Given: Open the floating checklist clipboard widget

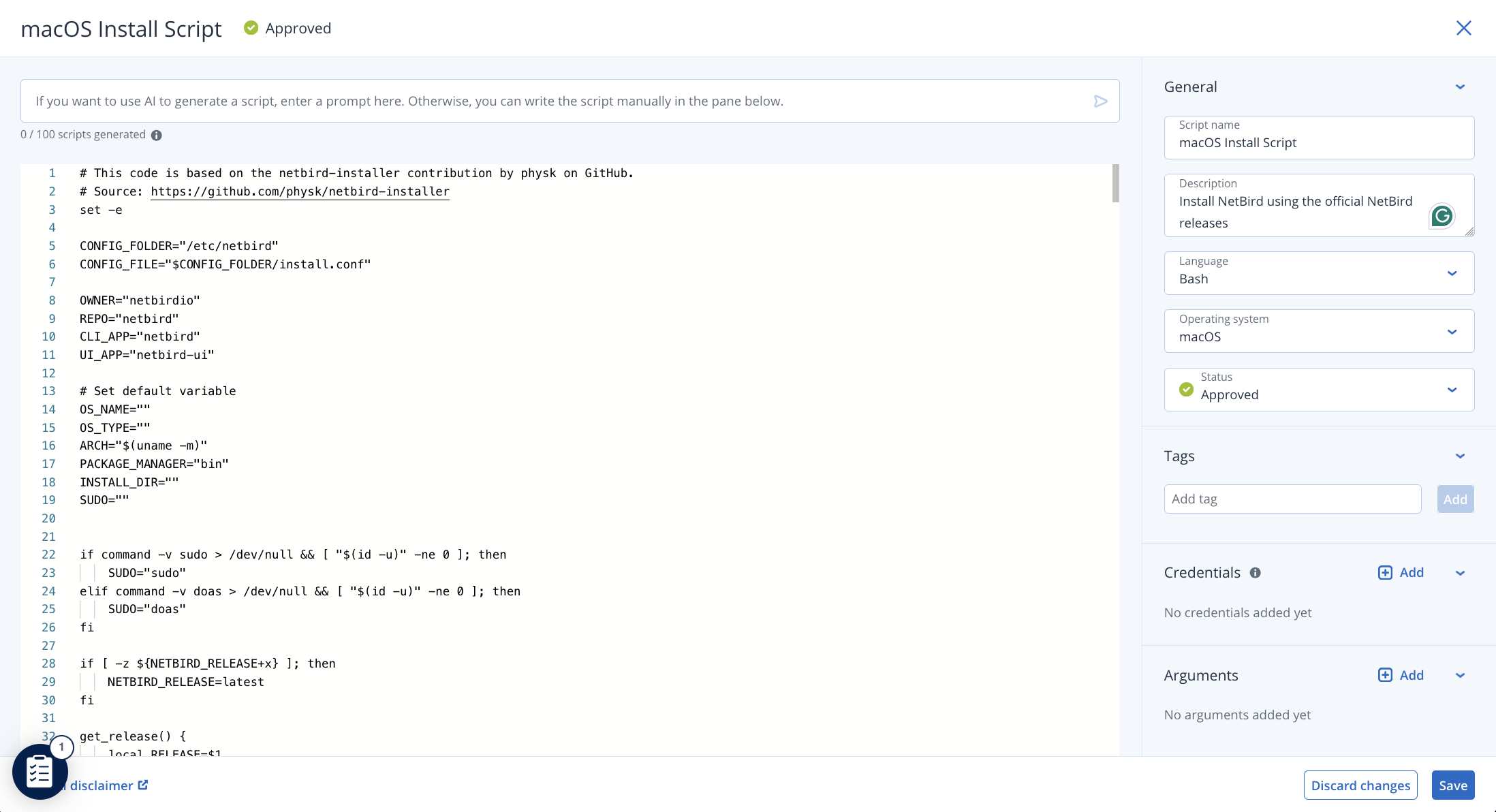Looking at the screenshot, I should pos(40,771).
